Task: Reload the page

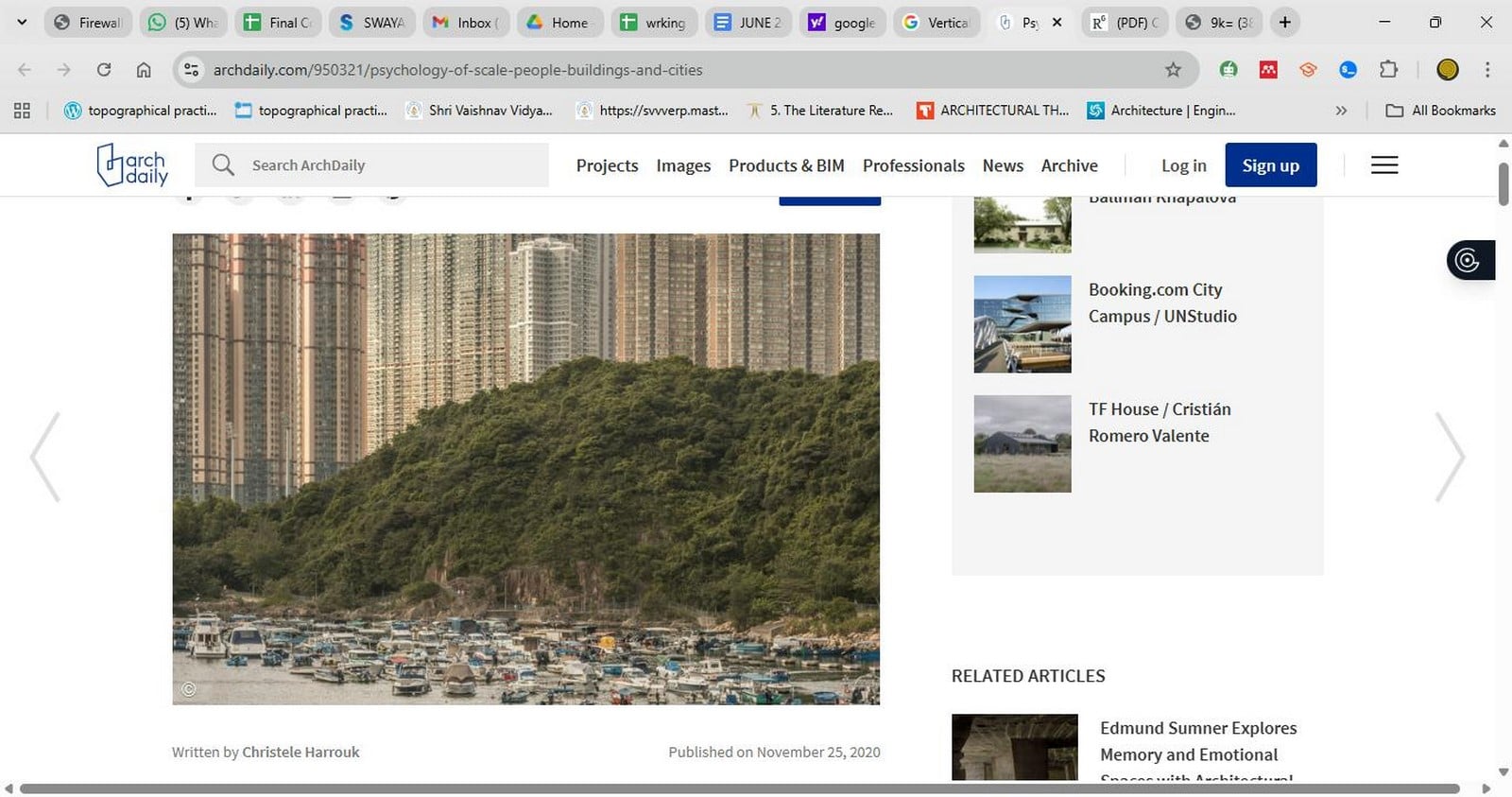Action: tap(104, 70)
